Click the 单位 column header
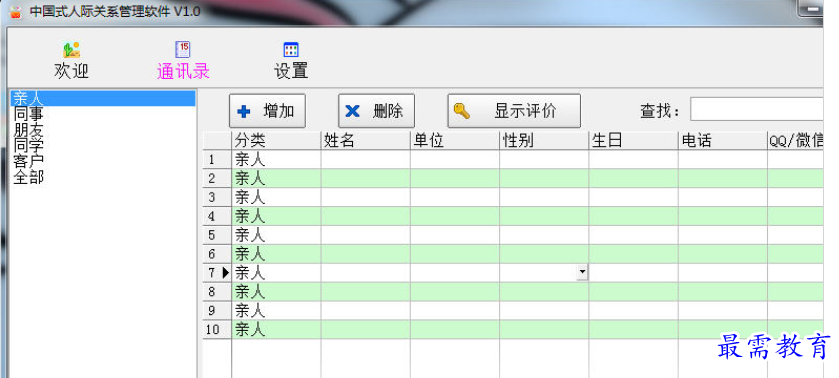Screen dimensions: 839x378 coord(455,140)
